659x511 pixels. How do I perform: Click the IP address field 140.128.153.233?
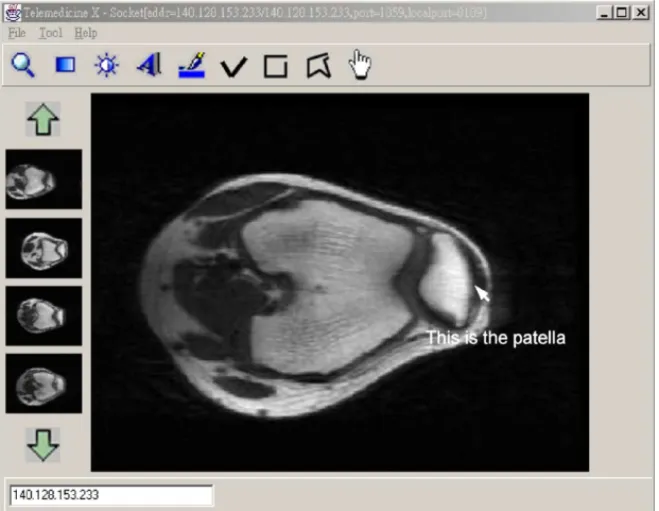[x=111, y=495]
